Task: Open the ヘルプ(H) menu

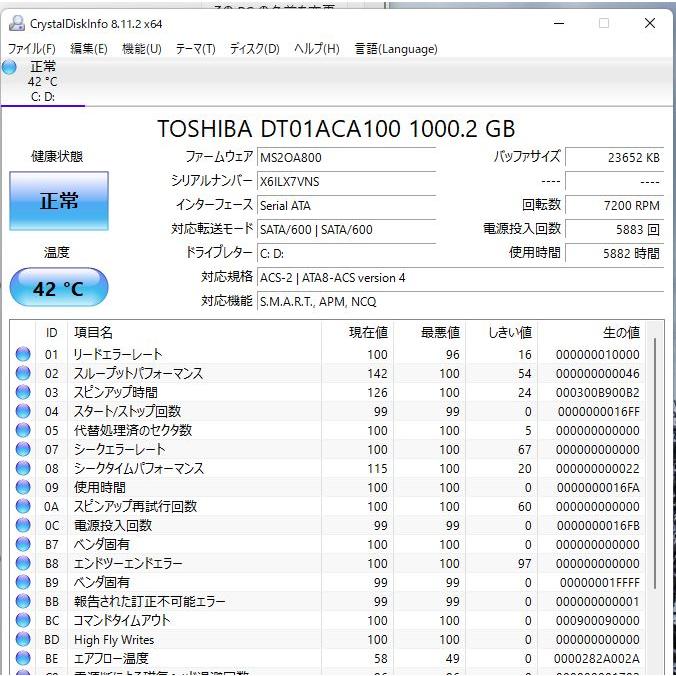Action: [316, 49]
